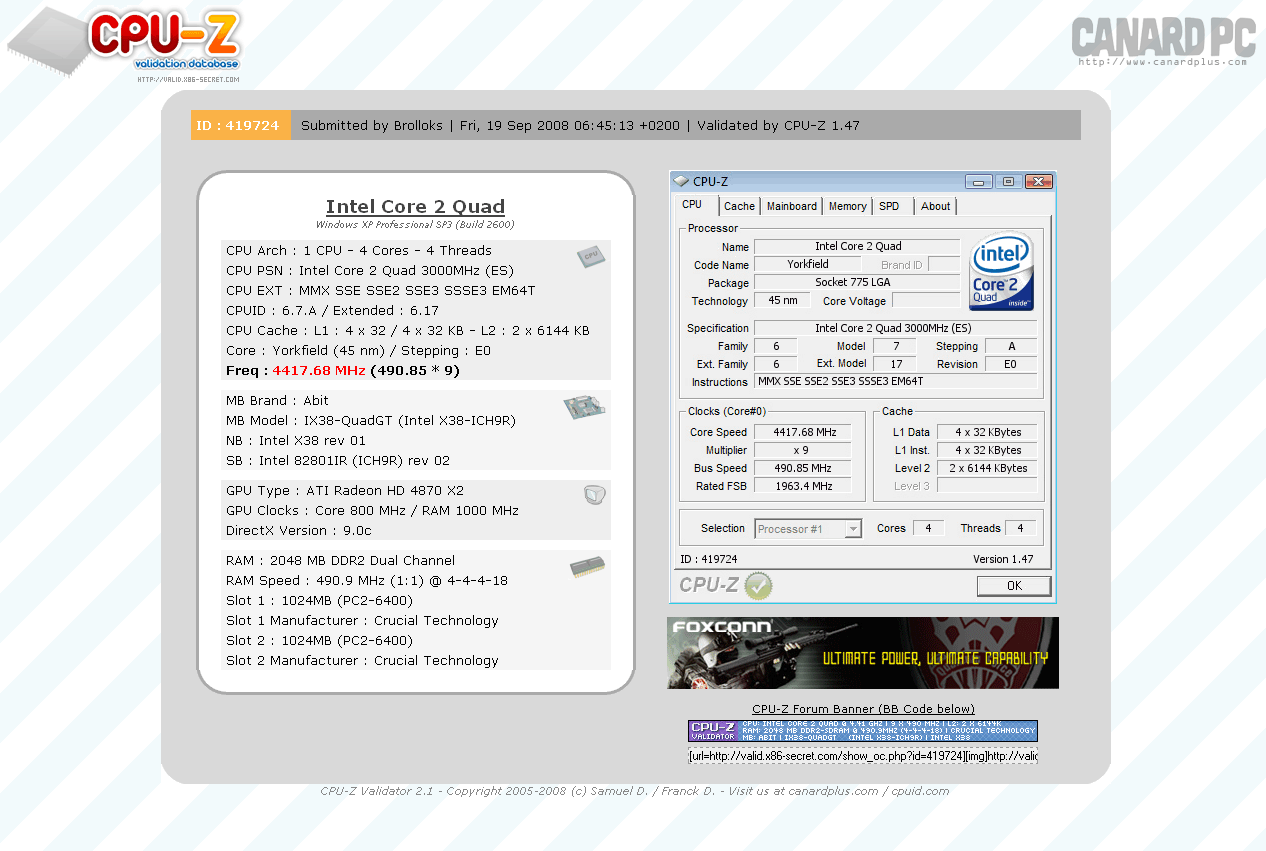This screenshot has width=1266, height=851.
Task: Click the CPU-Z validator forum banner image
Action: (863, 731)
